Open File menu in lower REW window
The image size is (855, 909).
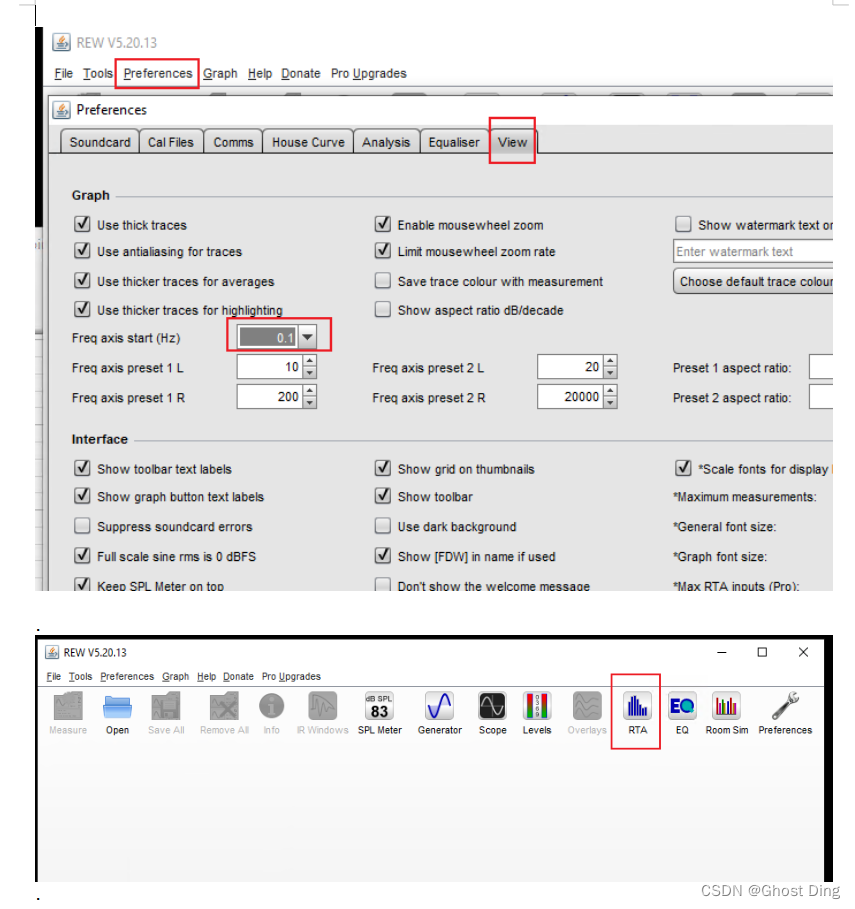(x=53, y=677)
